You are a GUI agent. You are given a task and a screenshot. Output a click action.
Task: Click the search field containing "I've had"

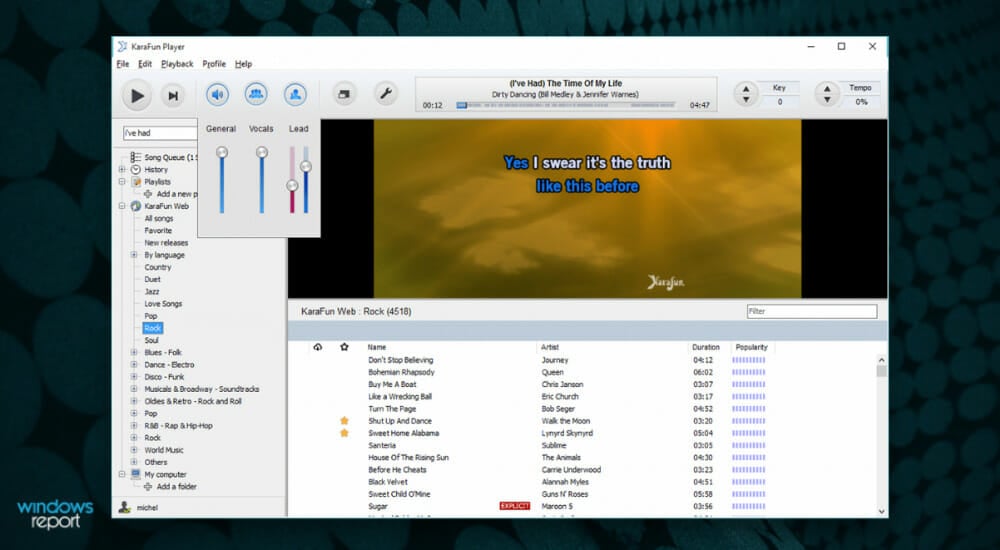(160, 133)
